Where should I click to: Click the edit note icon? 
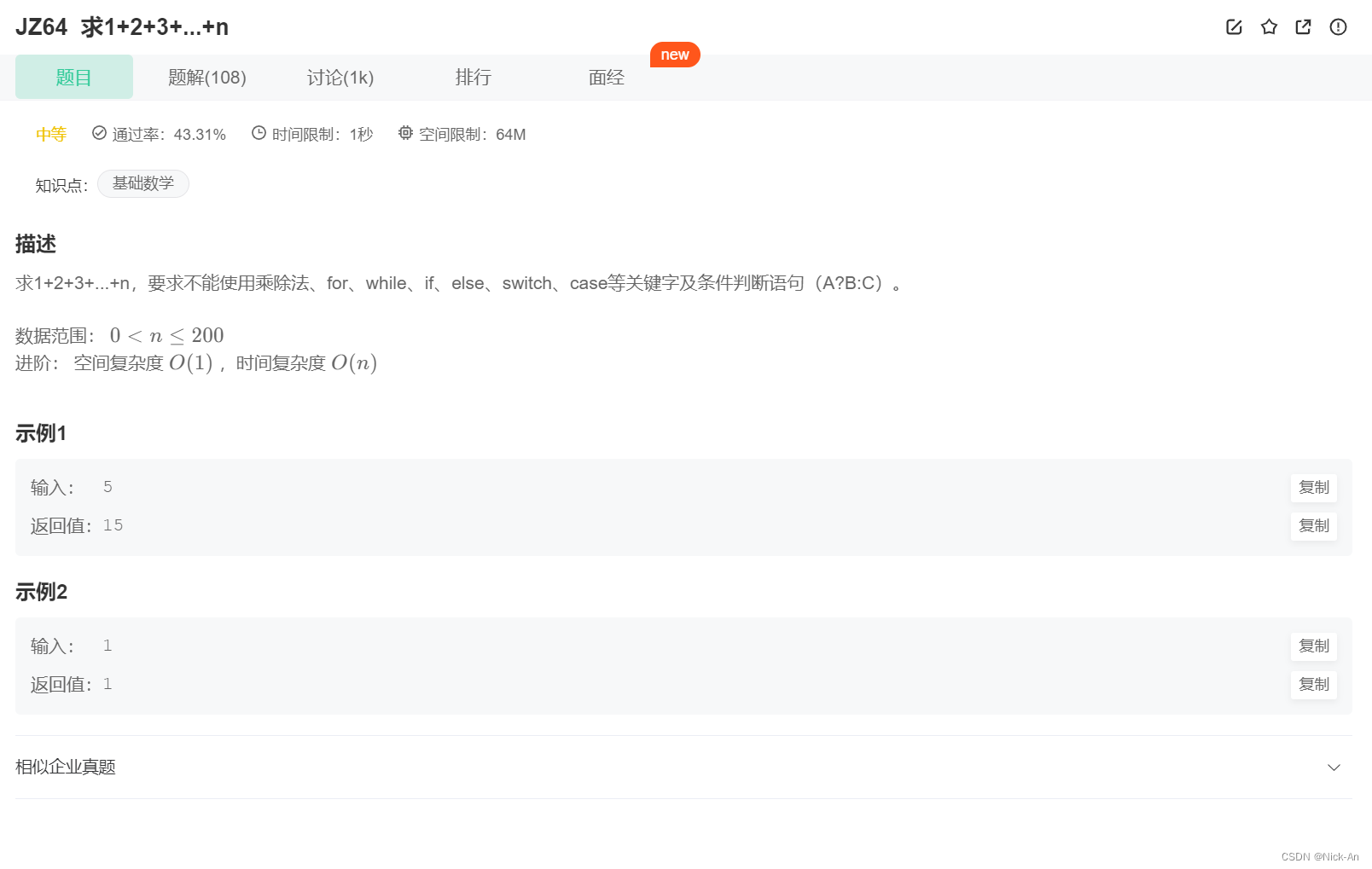point(1234,27)
